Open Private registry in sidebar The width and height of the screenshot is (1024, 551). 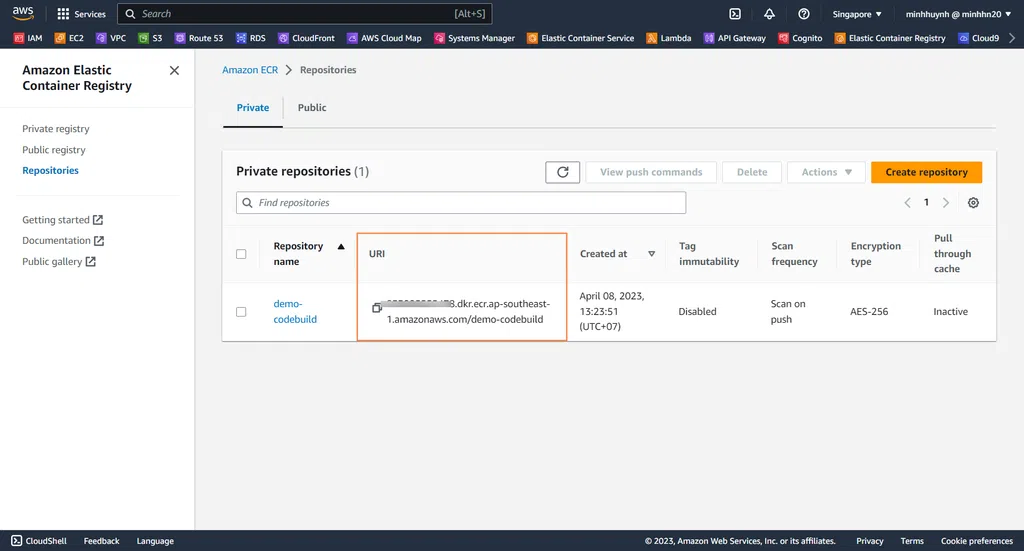(x=56, y=129)
